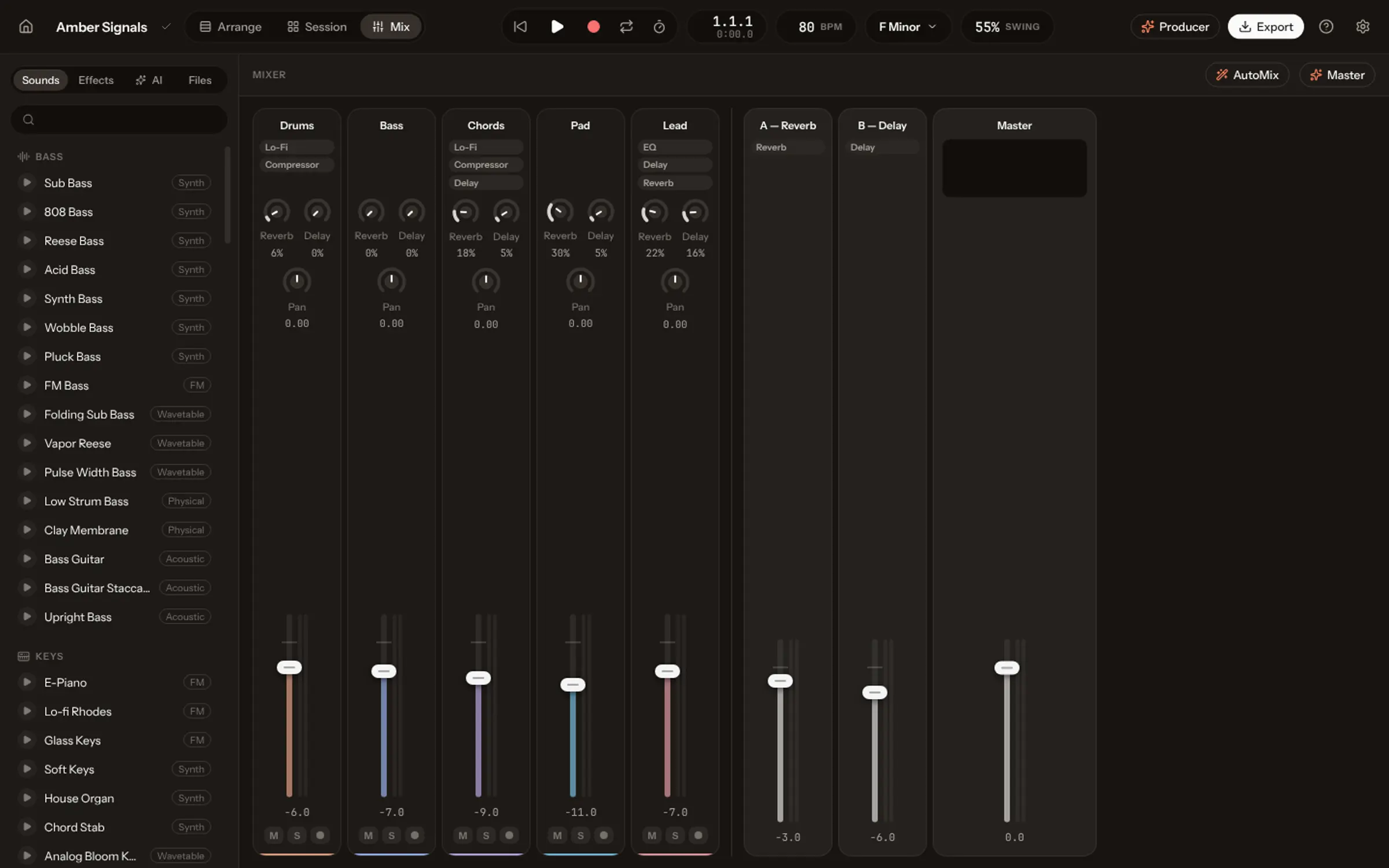
Task: Click the Export button
Action: 1266,27
